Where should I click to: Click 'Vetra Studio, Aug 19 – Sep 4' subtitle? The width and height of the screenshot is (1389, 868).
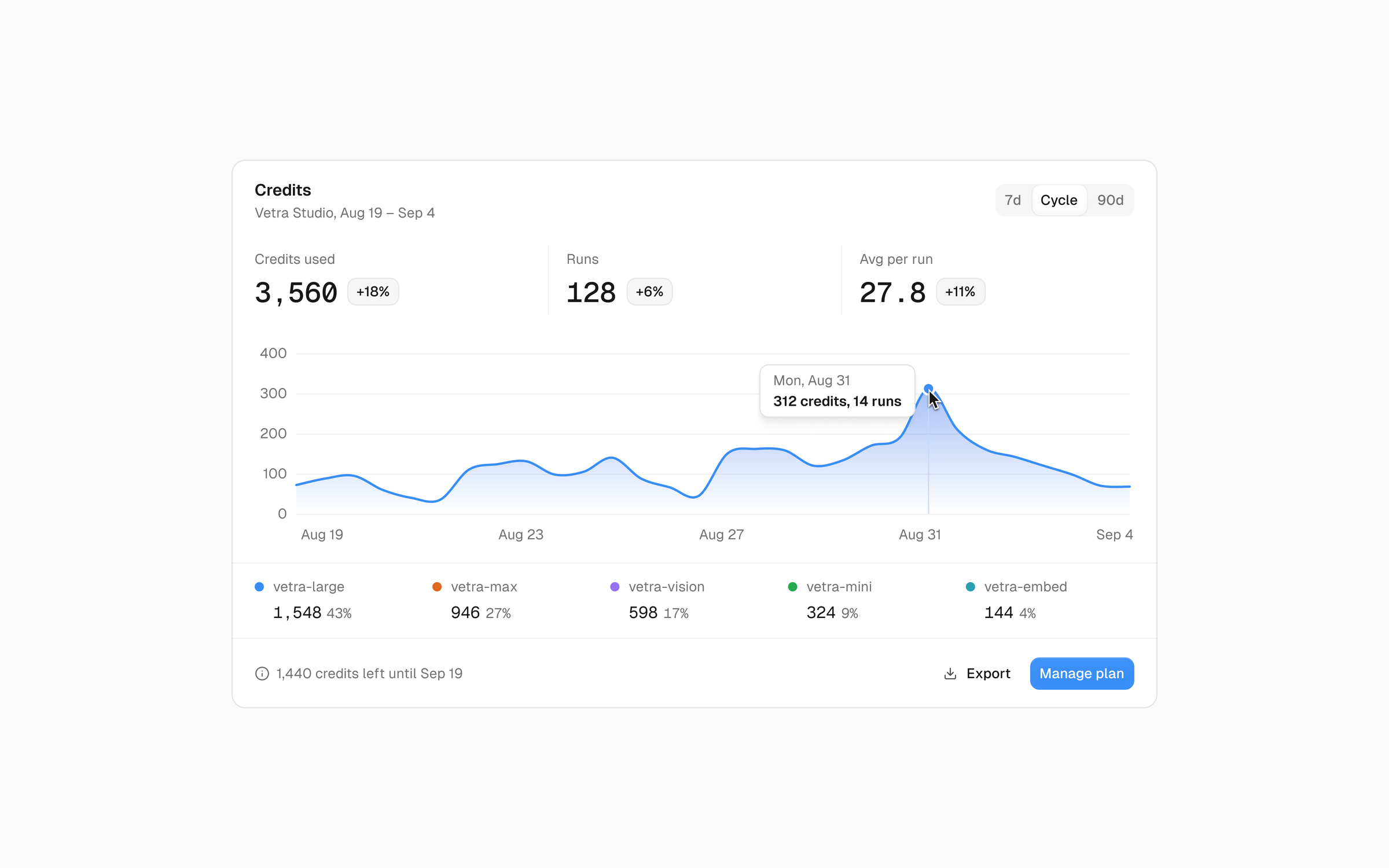pyautogui.click(x=344, y=213)
